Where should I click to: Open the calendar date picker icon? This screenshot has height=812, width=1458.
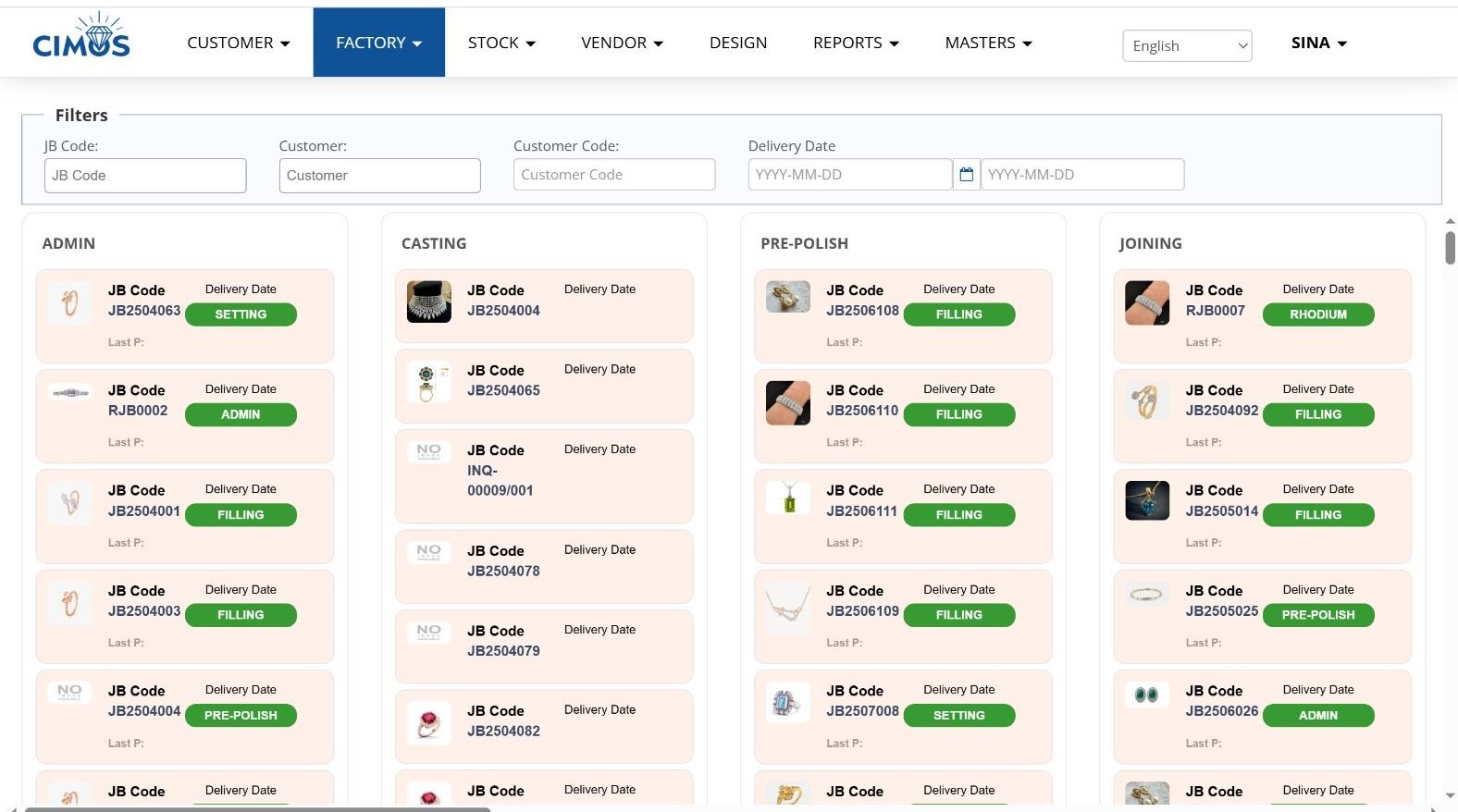coord(966,175)
